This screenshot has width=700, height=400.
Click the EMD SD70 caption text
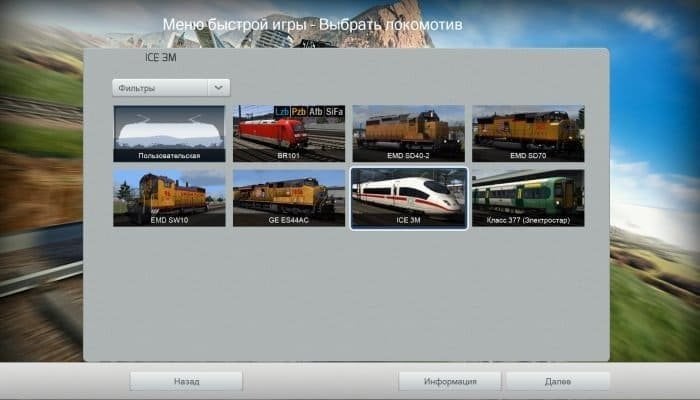pyautogui.click(x=527, y=156)
